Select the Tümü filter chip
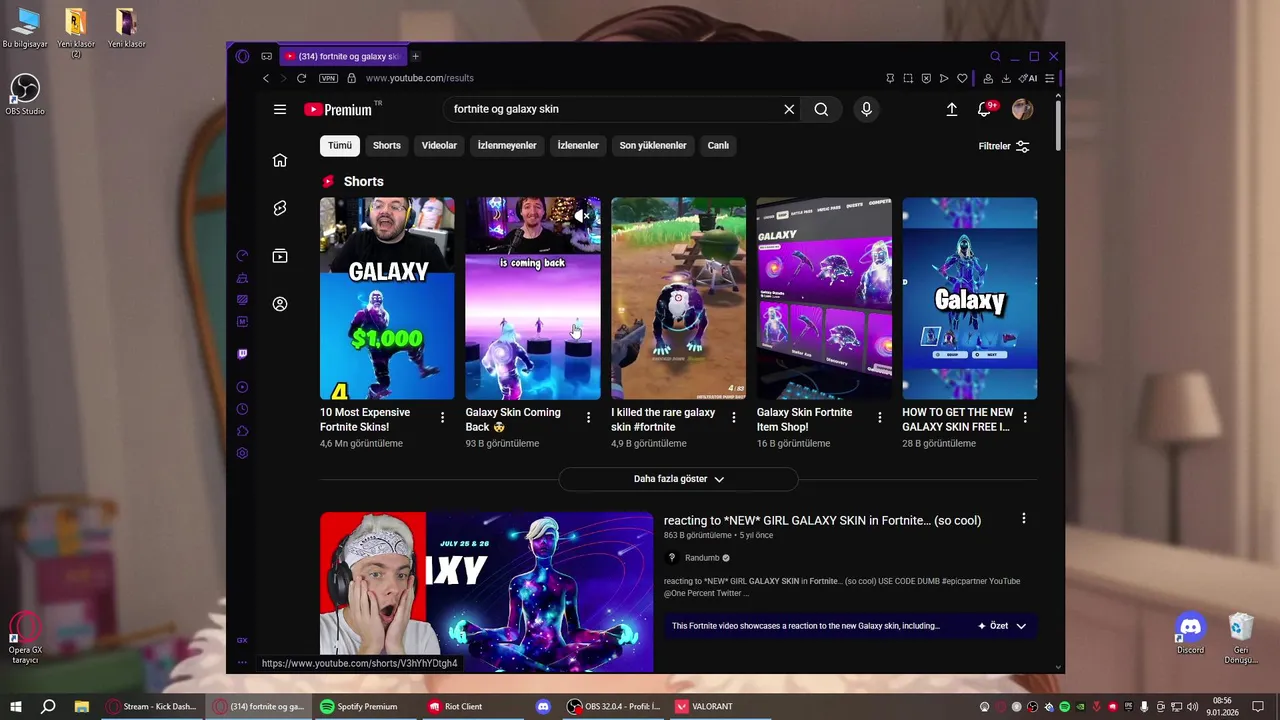 click(340, 146)
